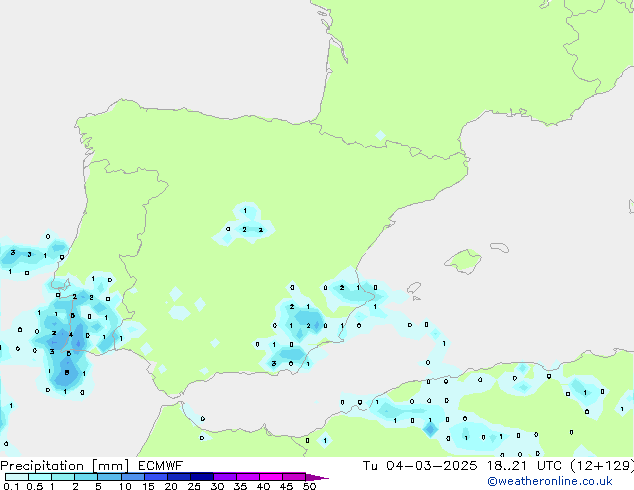634x490 pixels.
Task: Select the 20–25 mm legend color swatch
Action: click(x=178, y=477)
